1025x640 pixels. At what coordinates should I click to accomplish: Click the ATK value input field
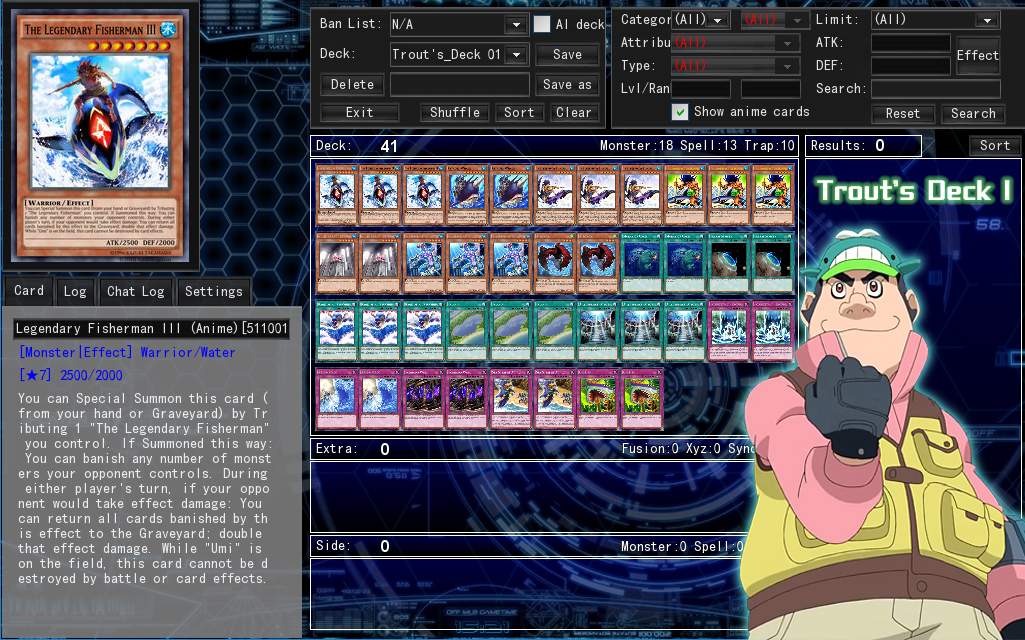(911, 43)
